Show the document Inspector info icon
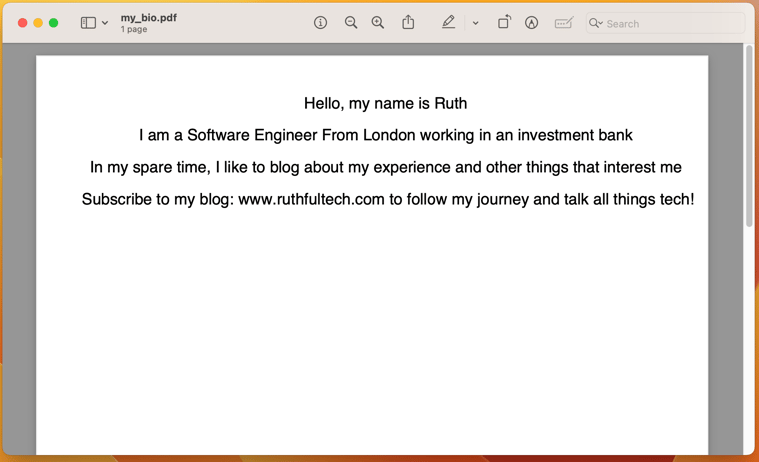The width and height of the screenshot is (759, 462). [x=320, y=22]
